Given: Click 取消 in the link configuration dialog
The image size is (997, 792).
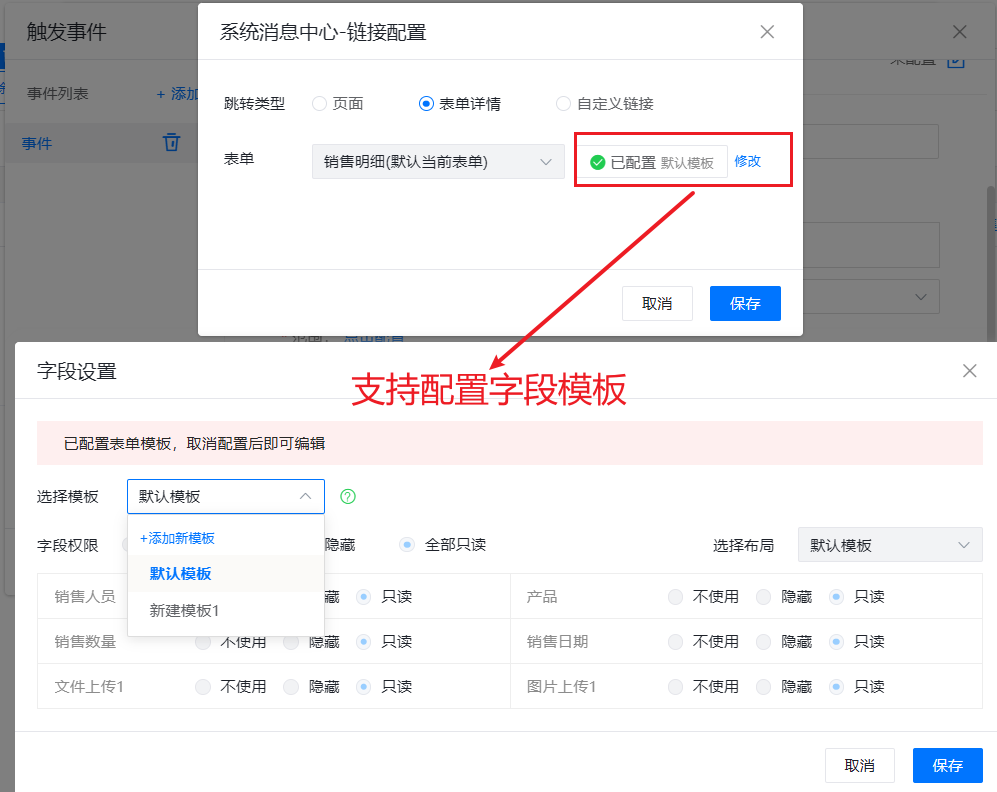Looking at the screenshot, I should (657, 304).
